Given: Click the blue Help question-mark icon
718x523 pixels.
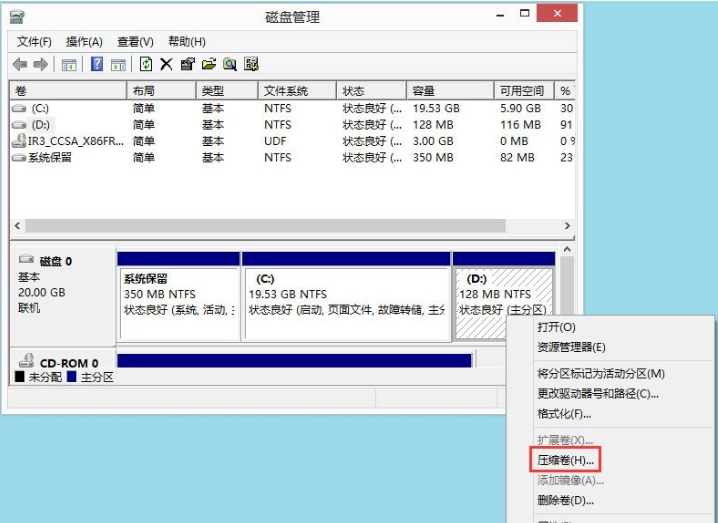Looking at the screenshot, I should [97, 64].
